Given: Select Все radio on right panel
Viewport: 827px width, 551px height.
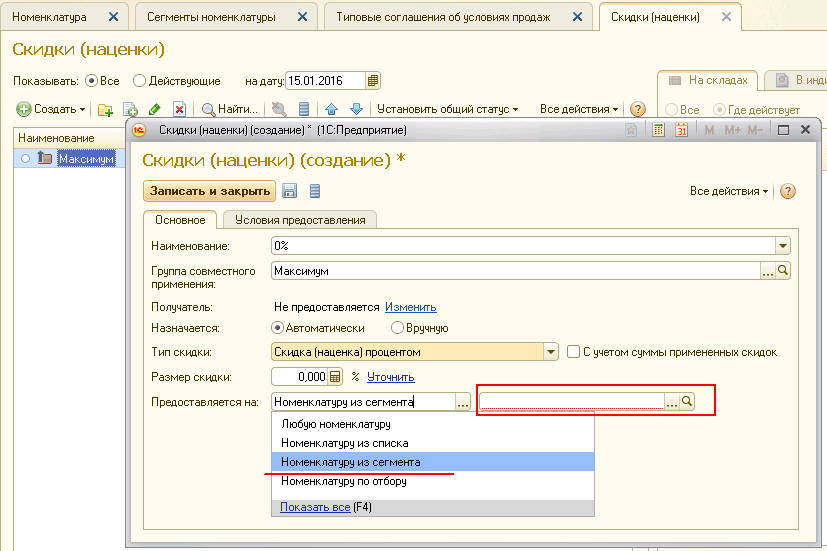Looking at the screenshot, I should (x=671, y=110).
